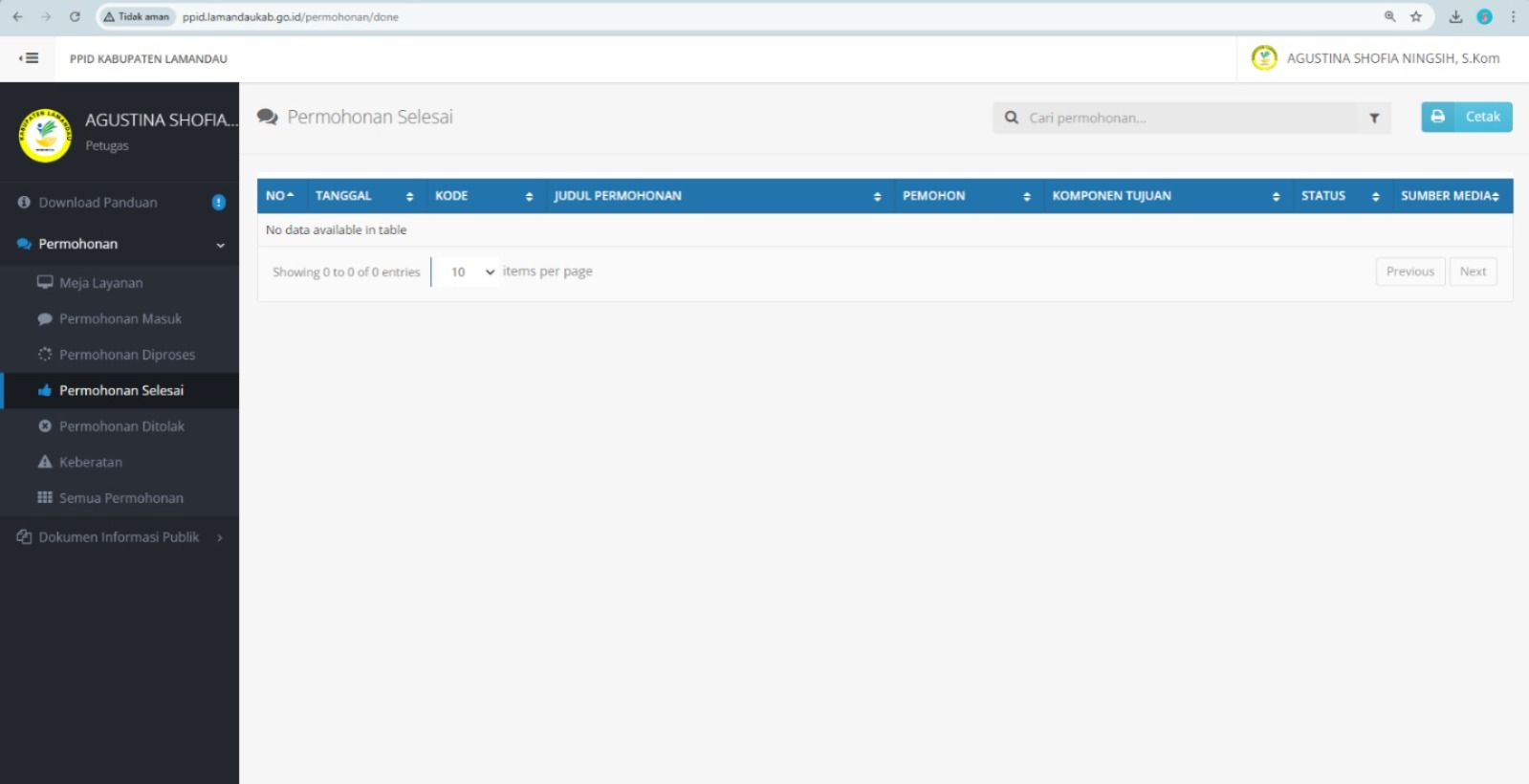Open Permohonan Masuk page
Image resolution: width=1529 pixels, height=784 pixels.
120,318
